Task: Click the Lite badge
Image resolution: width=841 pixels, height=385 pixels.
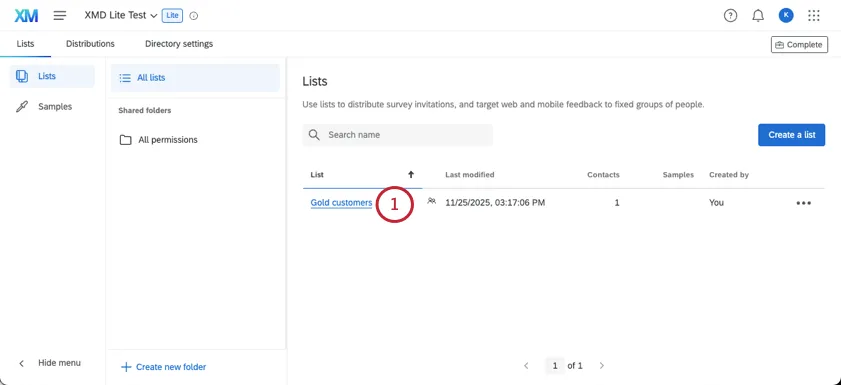Action: tap(172, 16)
